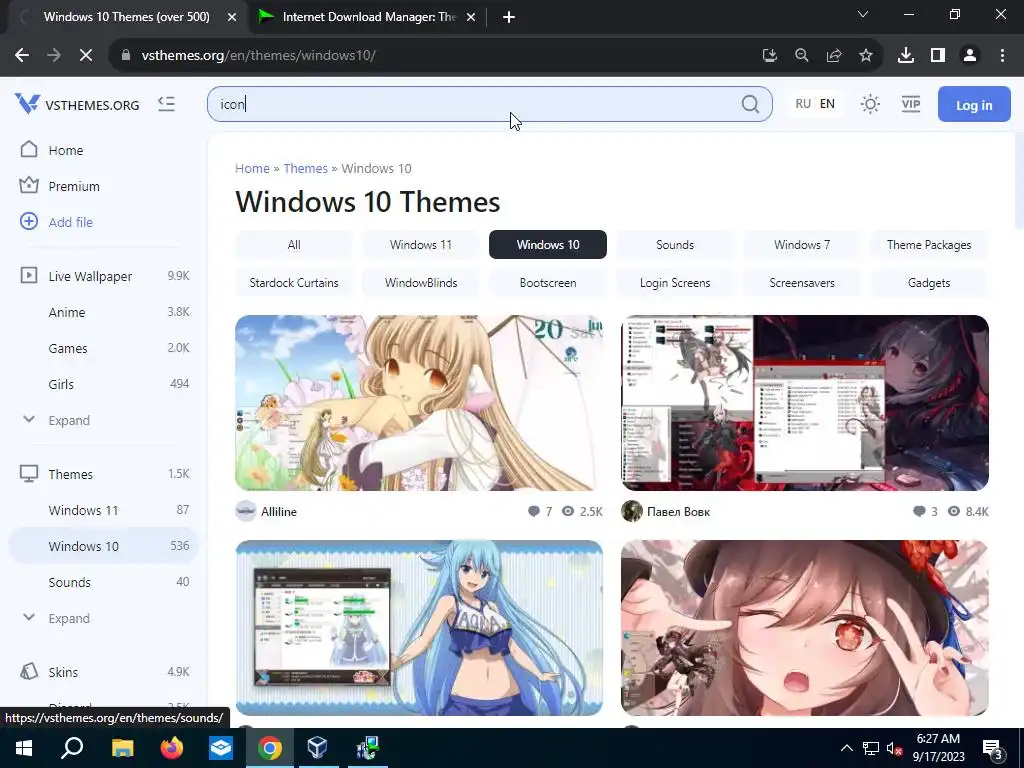Launch Firefox from the taskbar
Viewport: 1024px width, 768px height.
(x=172, y=748)
